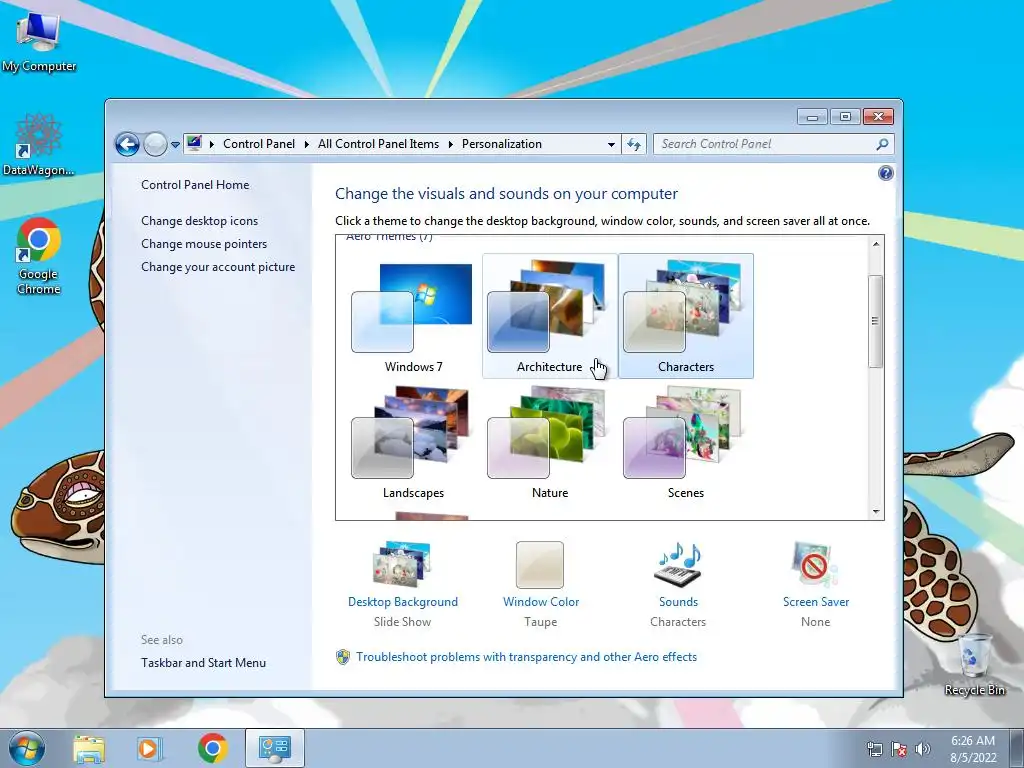Viewport: 1024px width, 768px height.
Task: Click Personalization breadcrumb
Action: click(502, 144)
